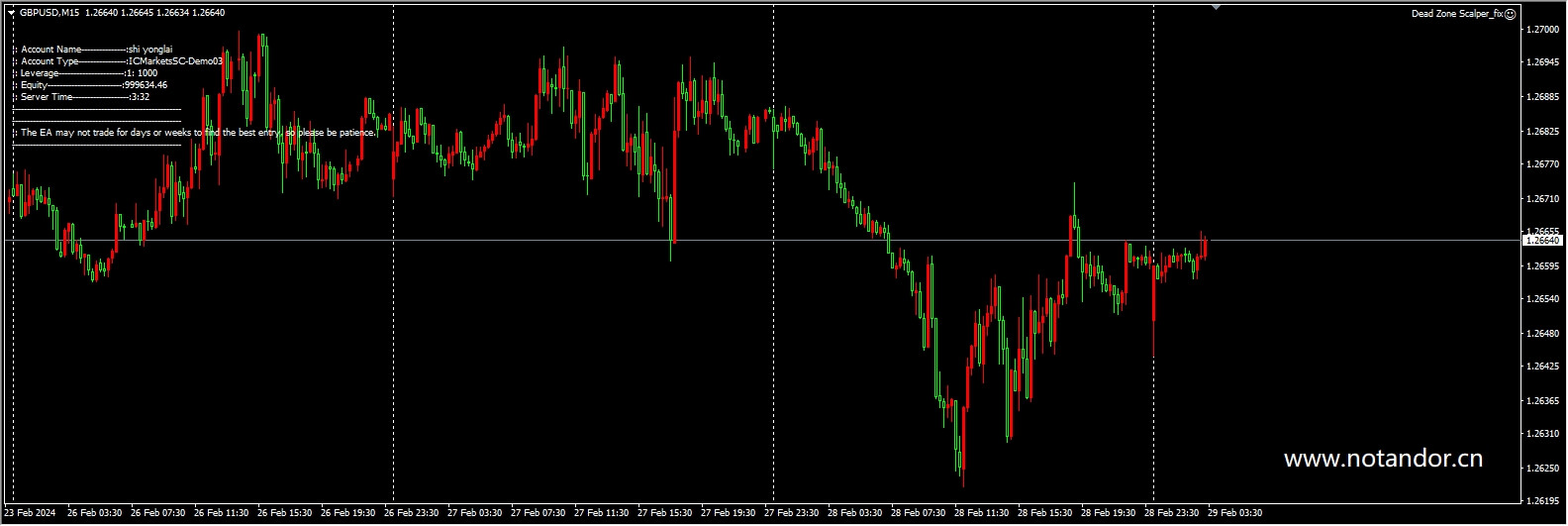Click the 28 Feb 15:30 time label
Image resolution: width=1568 pixels, height=526 pixels.
coord(1045,513)
